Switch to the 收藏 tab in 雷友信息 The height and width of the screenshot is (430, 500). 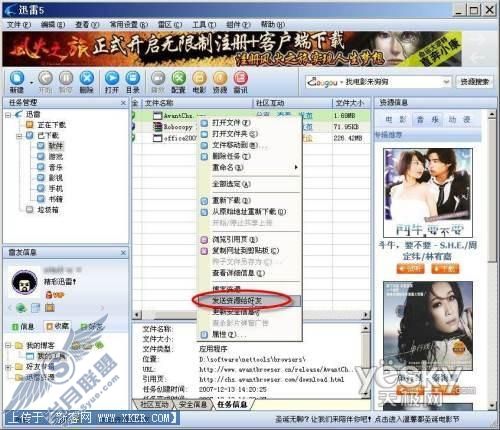[57, 327]
